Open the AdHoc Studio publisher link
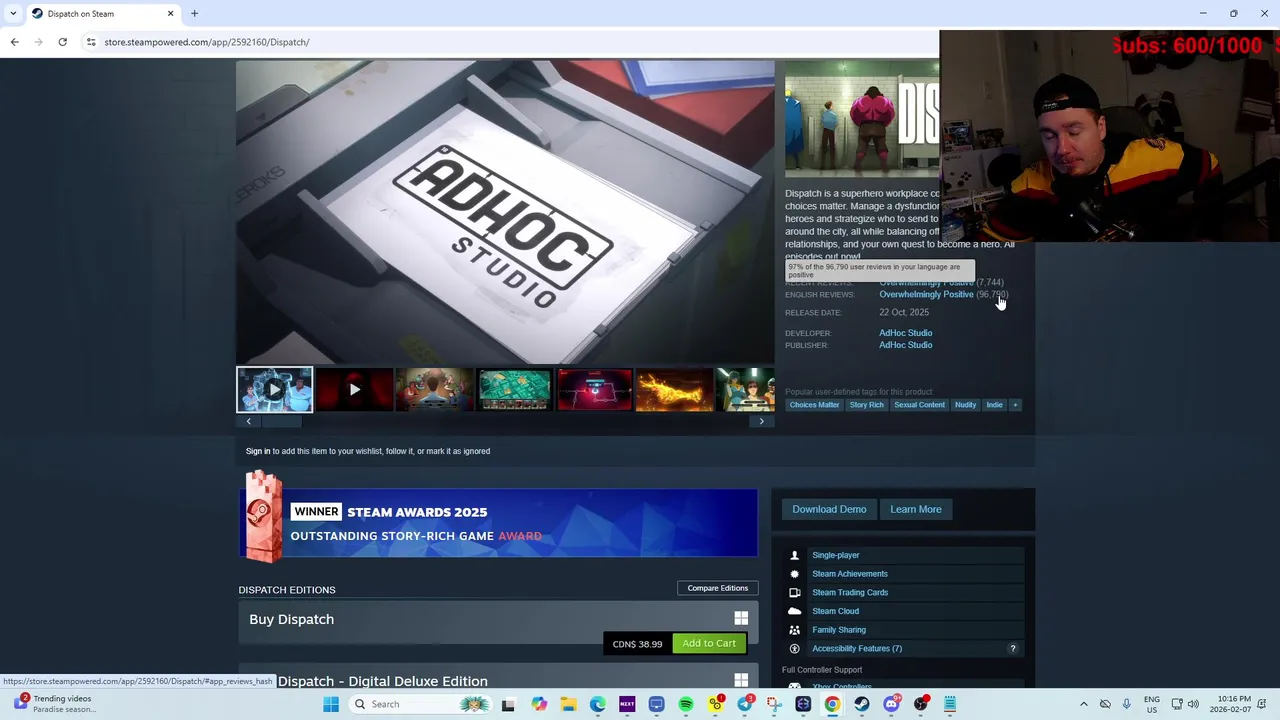The width and height of the screenshot is (1280, 720). (x=906, y=345)
